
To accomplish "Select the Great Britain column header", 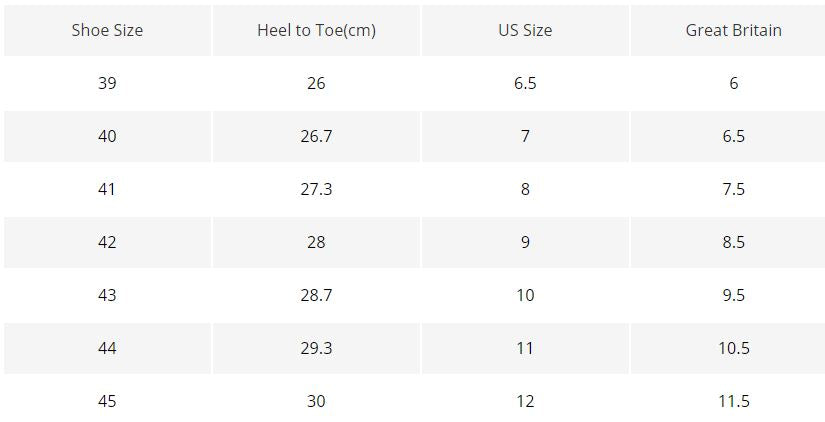I will [733, 30].
